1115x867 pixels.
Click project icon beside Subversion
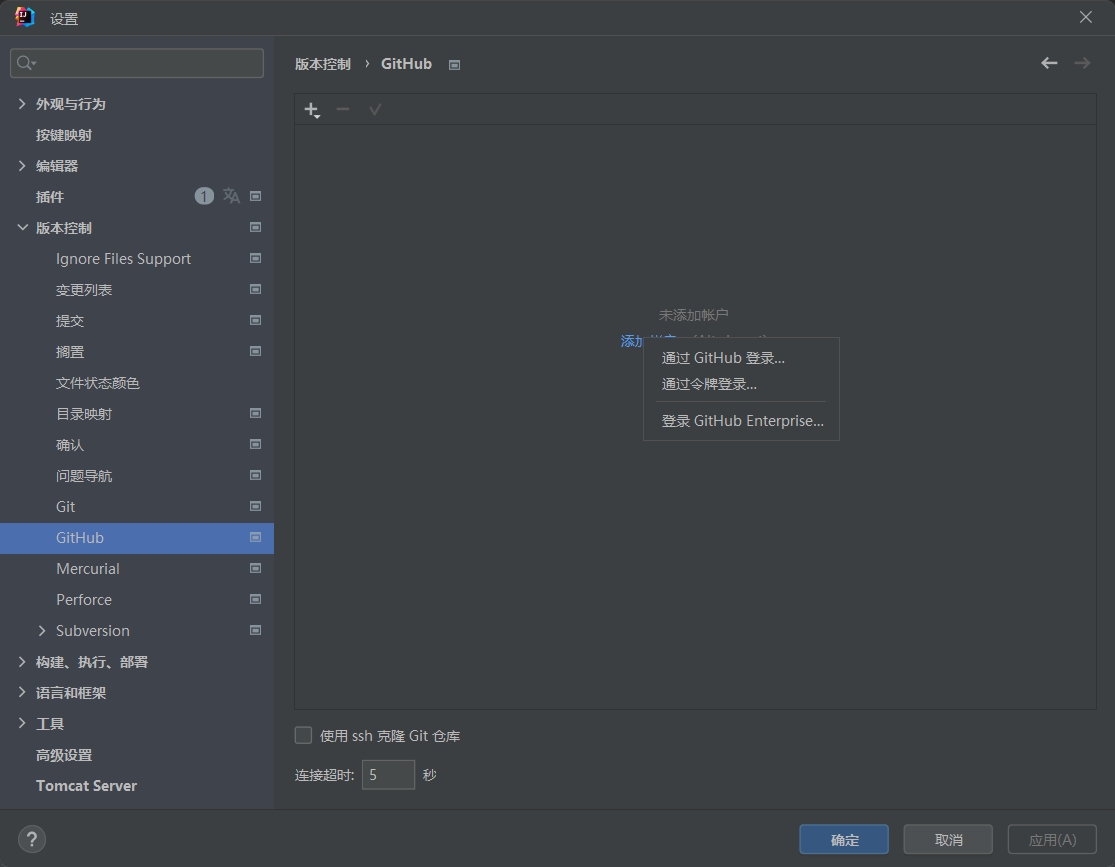(x=255, y=630)
